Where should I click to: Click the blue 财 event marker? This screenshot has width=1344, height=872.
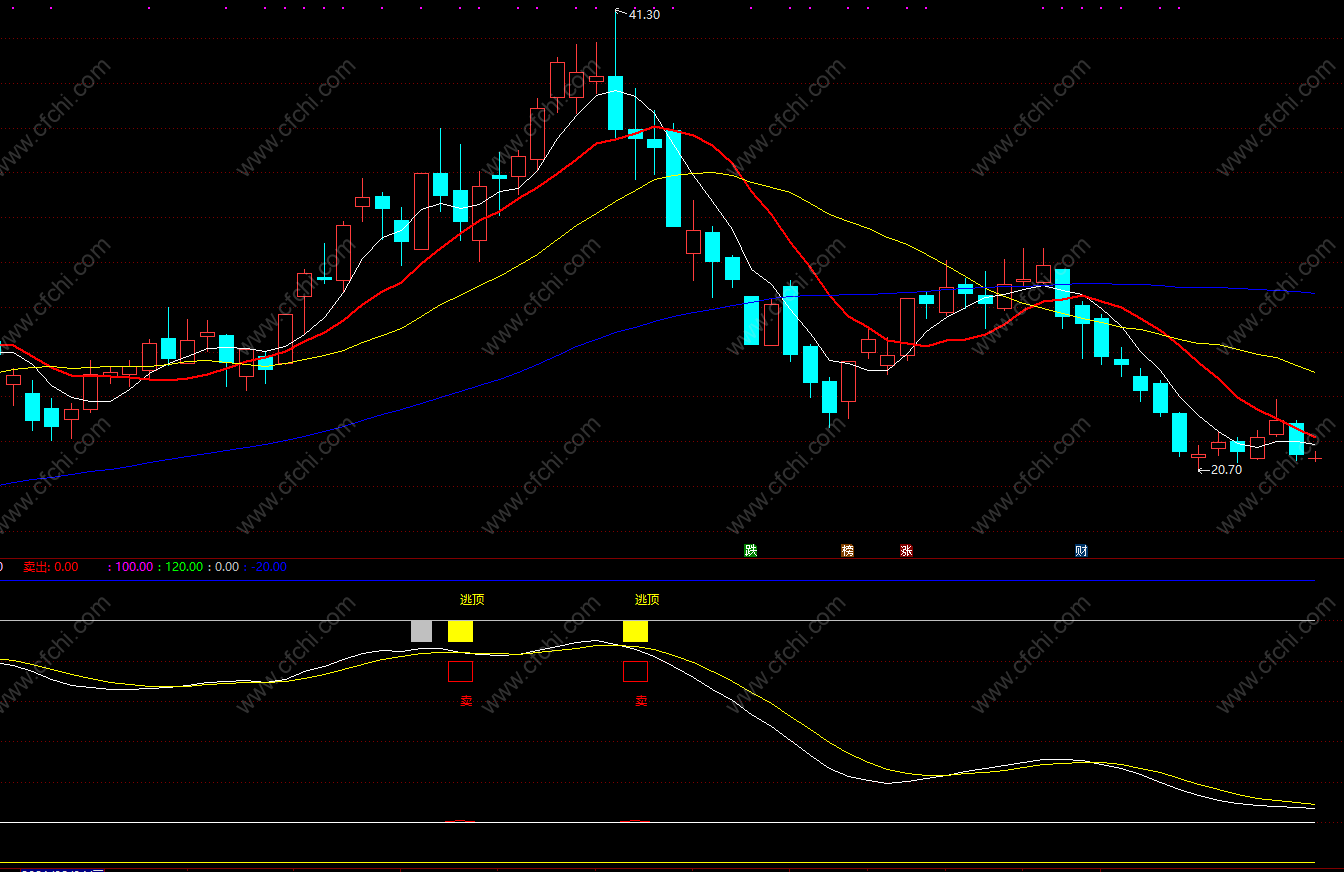pos(1081,550)
